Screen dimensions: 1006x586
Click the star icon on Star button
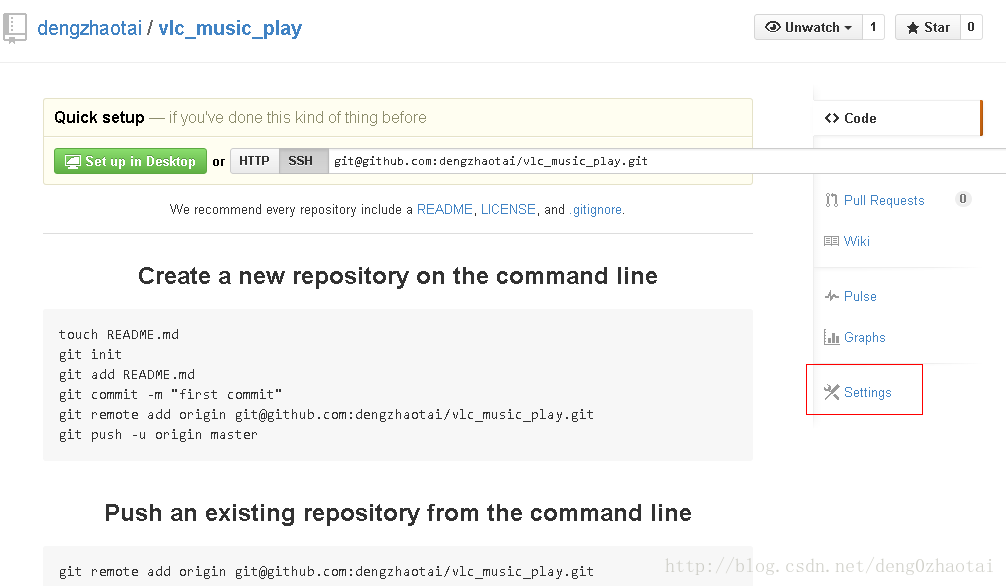click(912, 28)
